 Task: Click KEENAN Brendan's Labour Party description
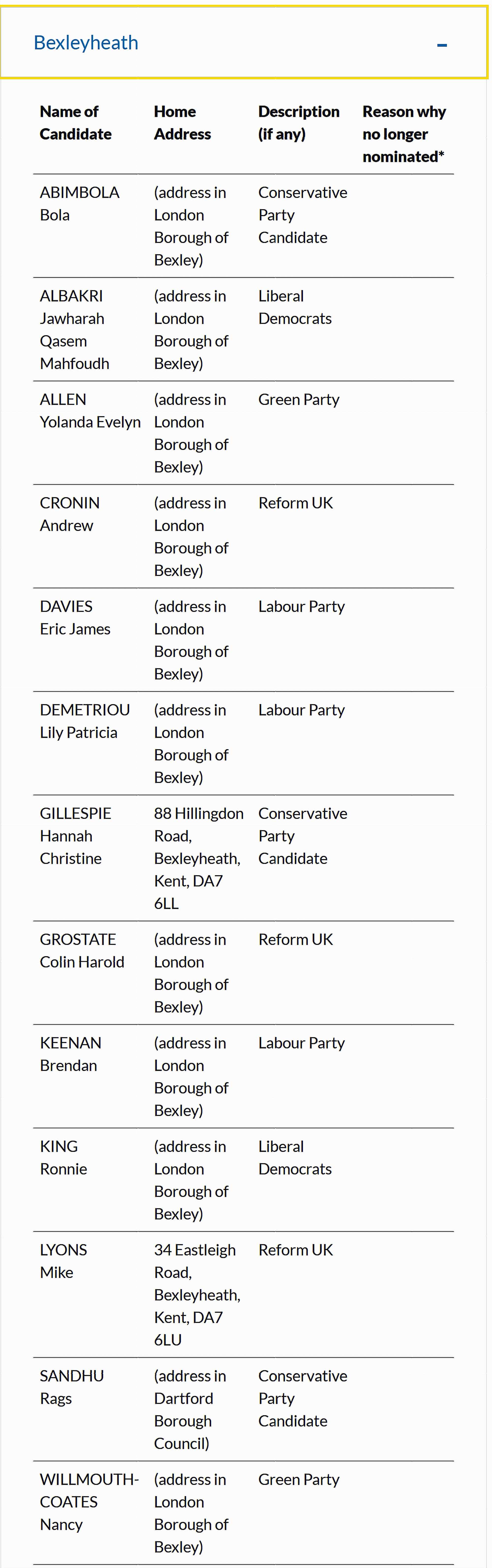pos(301,1043)
